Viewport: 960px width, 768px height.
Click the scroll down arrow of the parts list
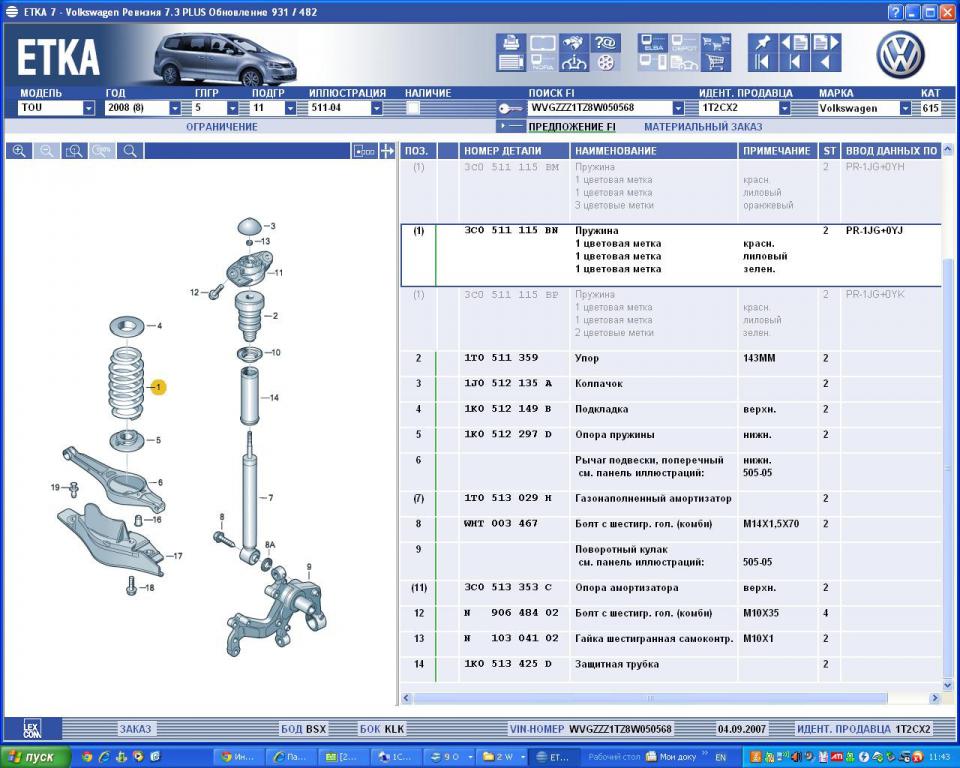pos(948,685)
